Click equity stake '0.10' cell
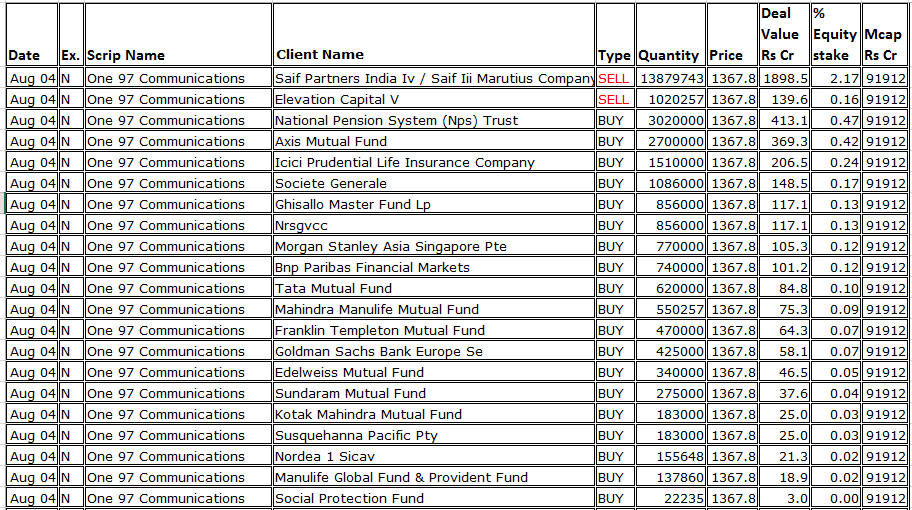The image size is (912, 510). [836, 288]
